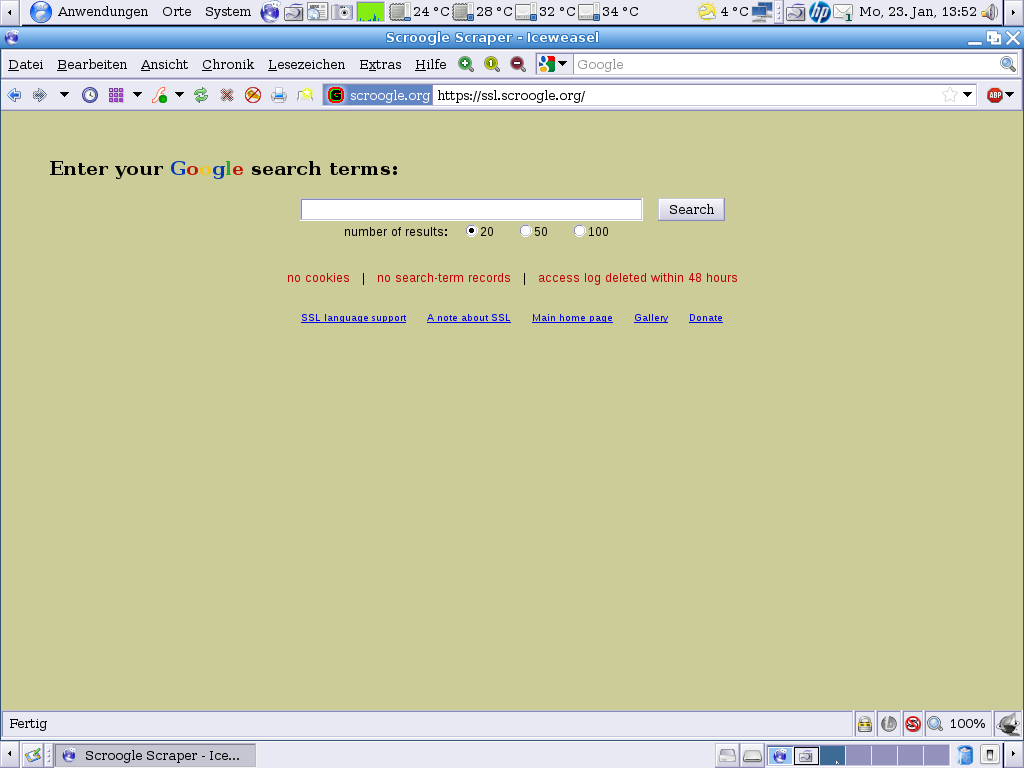The image size is (1024, 768).
Task: Click the search bar magnifier go icon
Action: pos(1008,64)
